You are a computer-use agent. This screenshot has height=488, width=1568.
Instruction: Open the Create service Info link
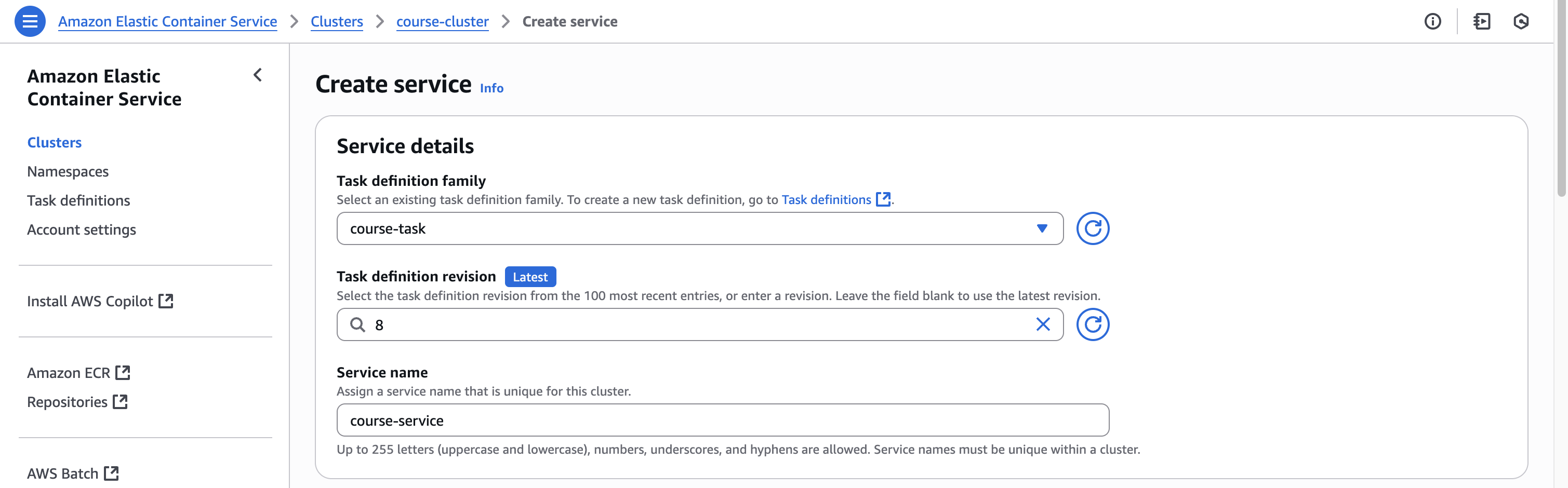pyautogui.click(x=491, y=88)
